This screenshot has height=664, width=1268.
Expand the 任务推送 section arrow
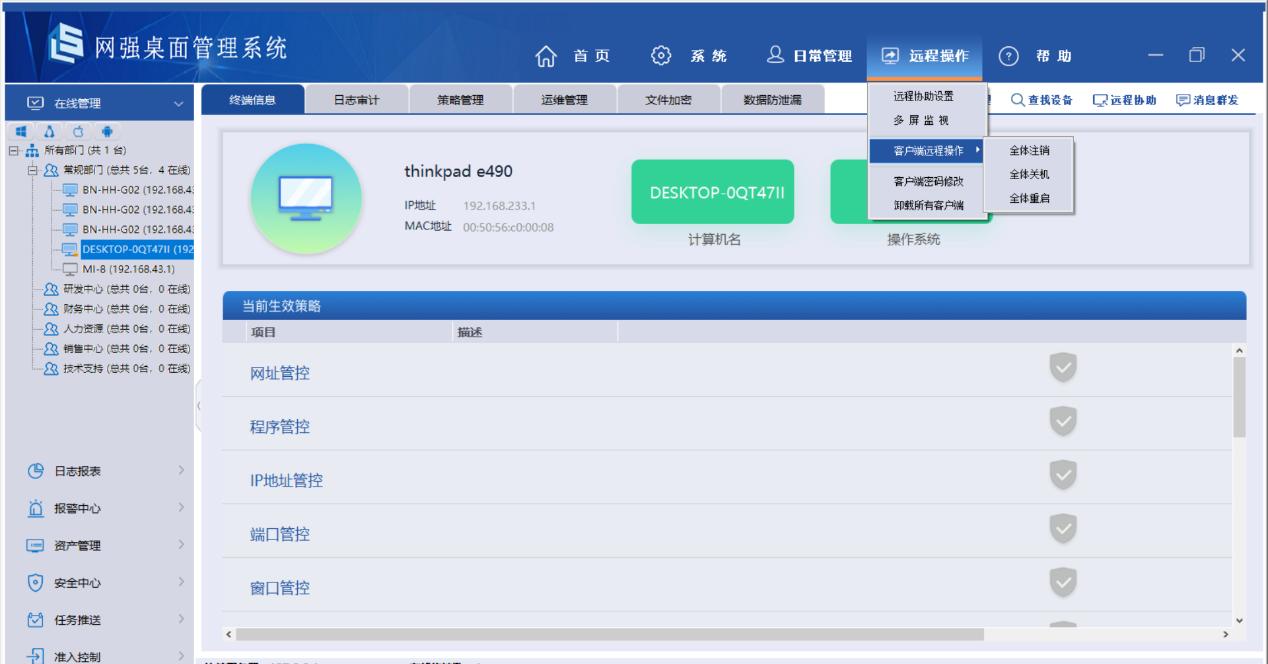point(180,620)
